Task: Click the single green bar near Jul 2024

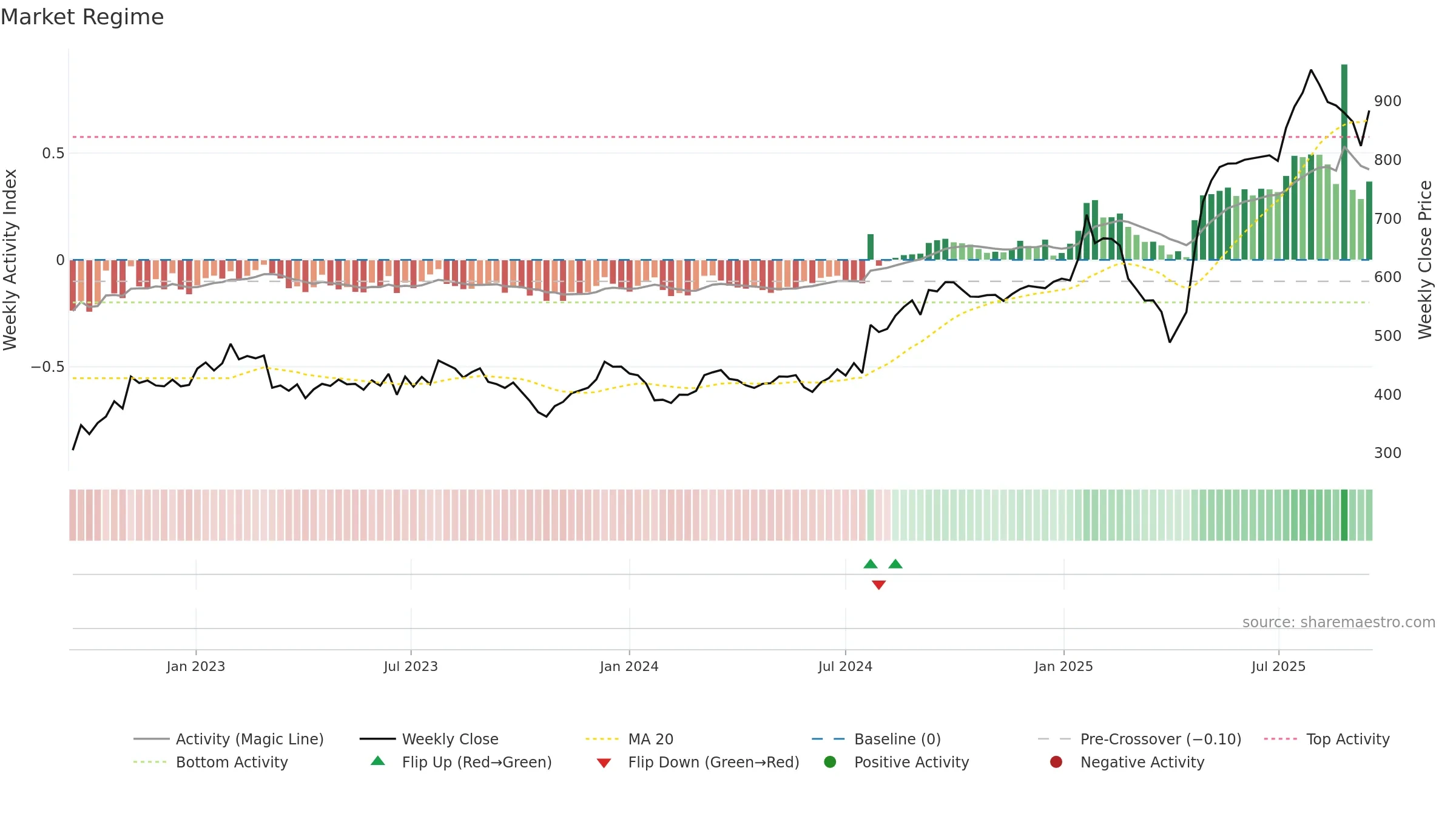Action: [x=871, y=247]
